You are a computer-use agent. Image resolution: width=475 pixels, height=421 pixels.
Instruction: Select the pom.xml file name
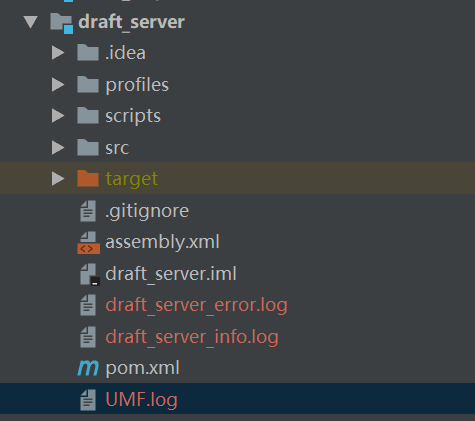click(x=142, y=369)
